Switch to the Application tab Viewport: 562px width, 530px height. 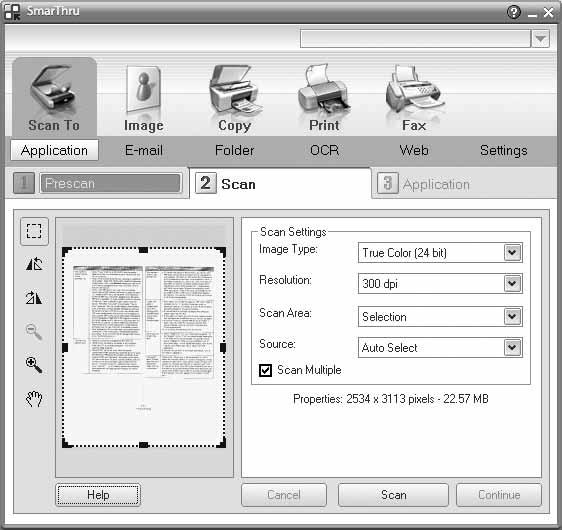point(54,150)
